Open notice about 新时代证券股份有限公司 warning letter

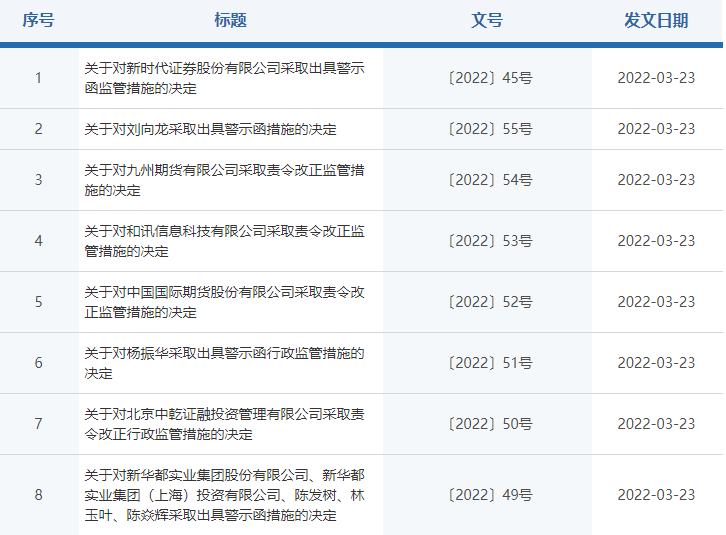click(225, 78)
